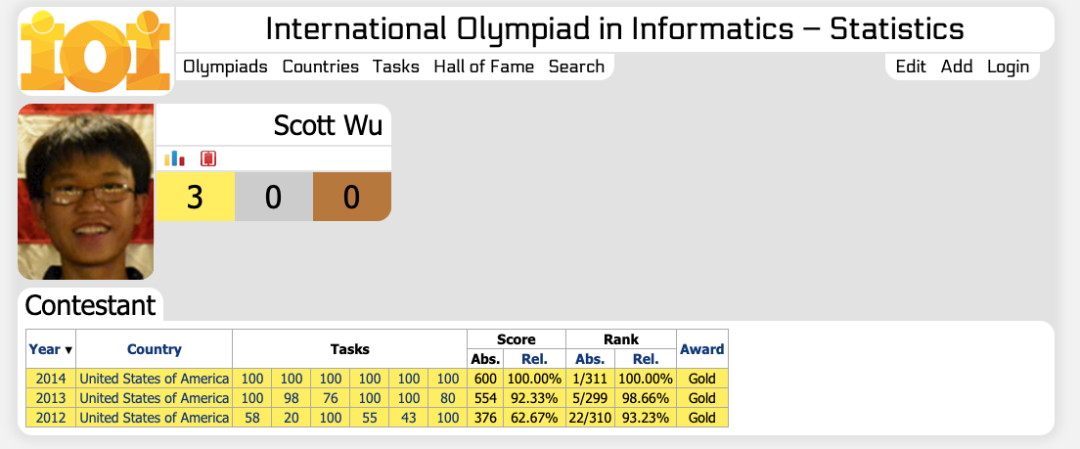Screen dimensions: 1080x449
Task: Open United States of America in the 2013 row
Action: point(154,398)
